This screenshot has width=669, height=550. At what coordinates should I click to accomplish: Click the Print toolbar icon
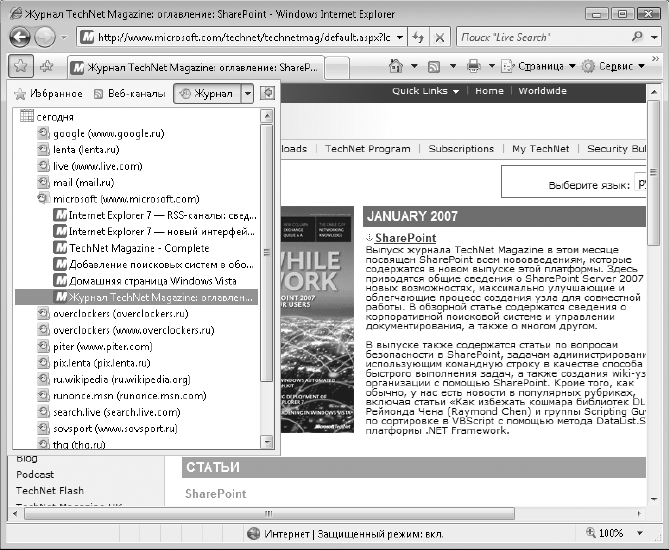[473, 66]
